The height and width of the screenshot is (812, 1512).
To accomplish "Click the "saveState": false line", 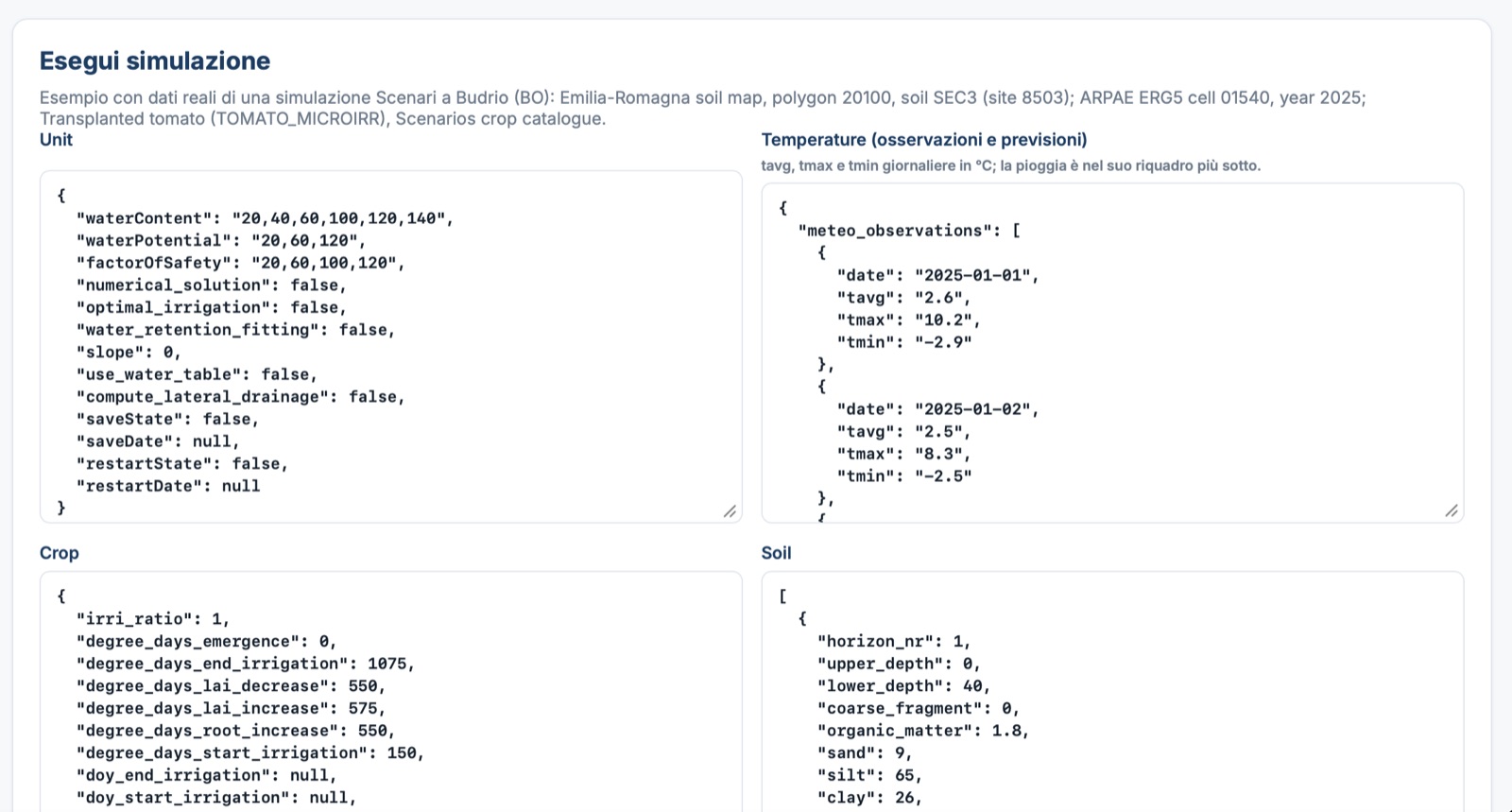I will click(x=167, y=419).
